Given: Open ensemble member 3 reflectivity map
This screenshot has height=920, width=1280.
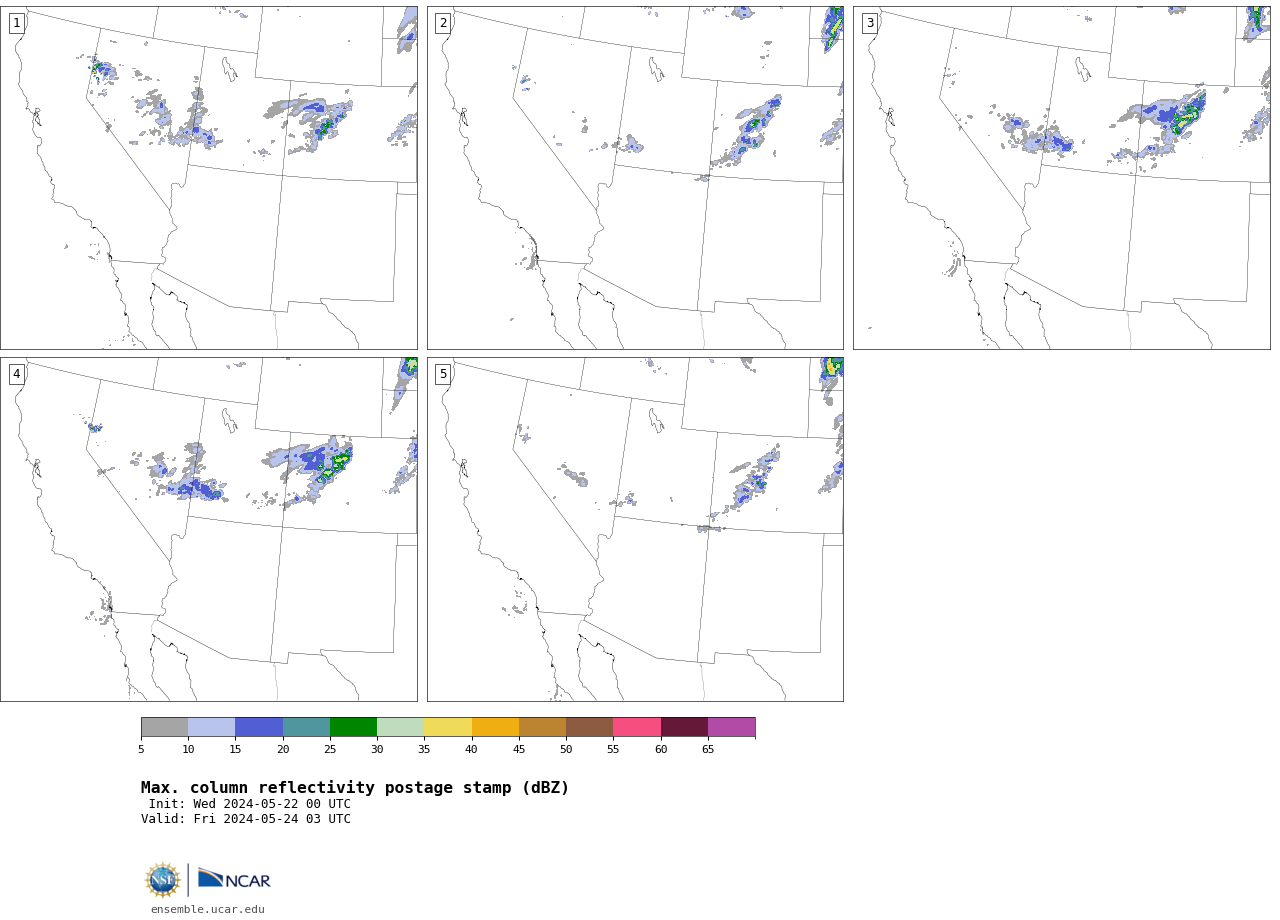Looking at the screenshot, I should (1062, 178).
